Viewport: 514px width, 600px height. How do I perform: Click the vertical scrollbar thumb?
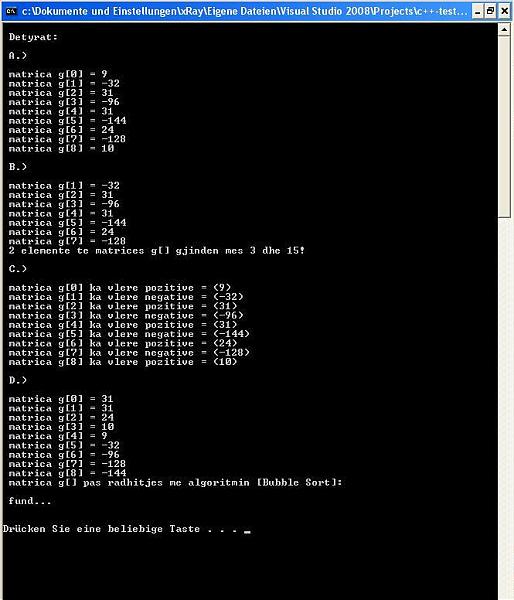[x=504, y=127]
